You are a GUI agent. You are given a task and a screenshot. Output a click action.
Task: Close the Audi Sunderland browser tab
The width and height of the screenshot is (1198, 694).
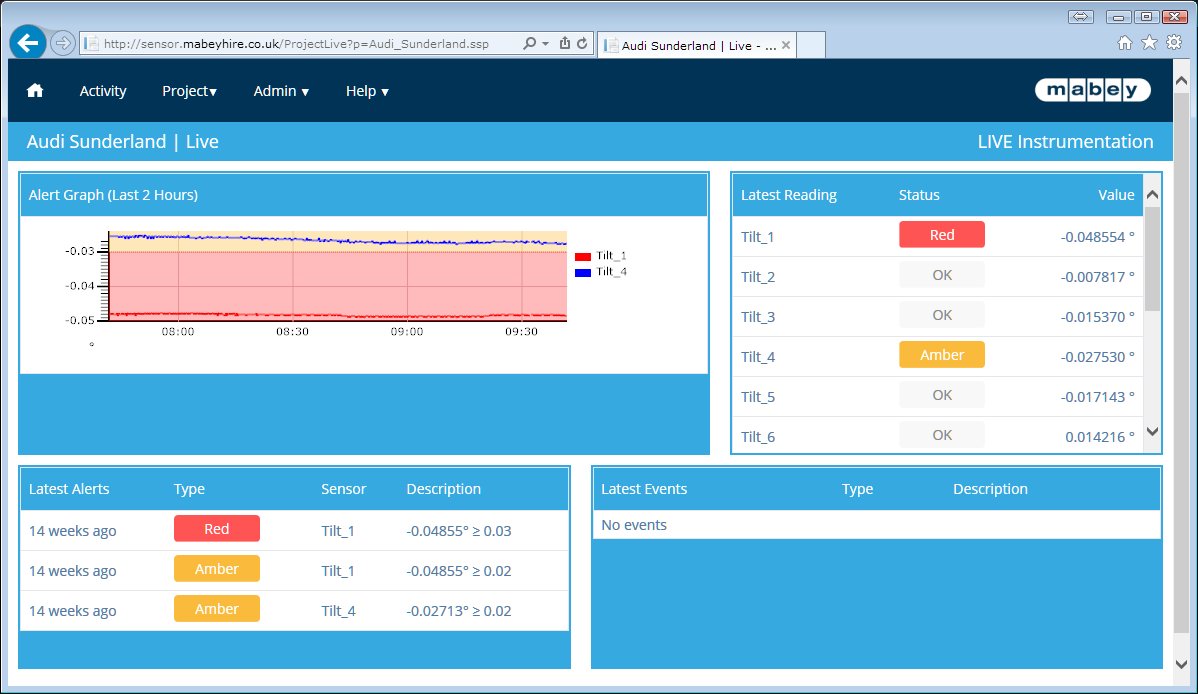click(x=785, y=45)
